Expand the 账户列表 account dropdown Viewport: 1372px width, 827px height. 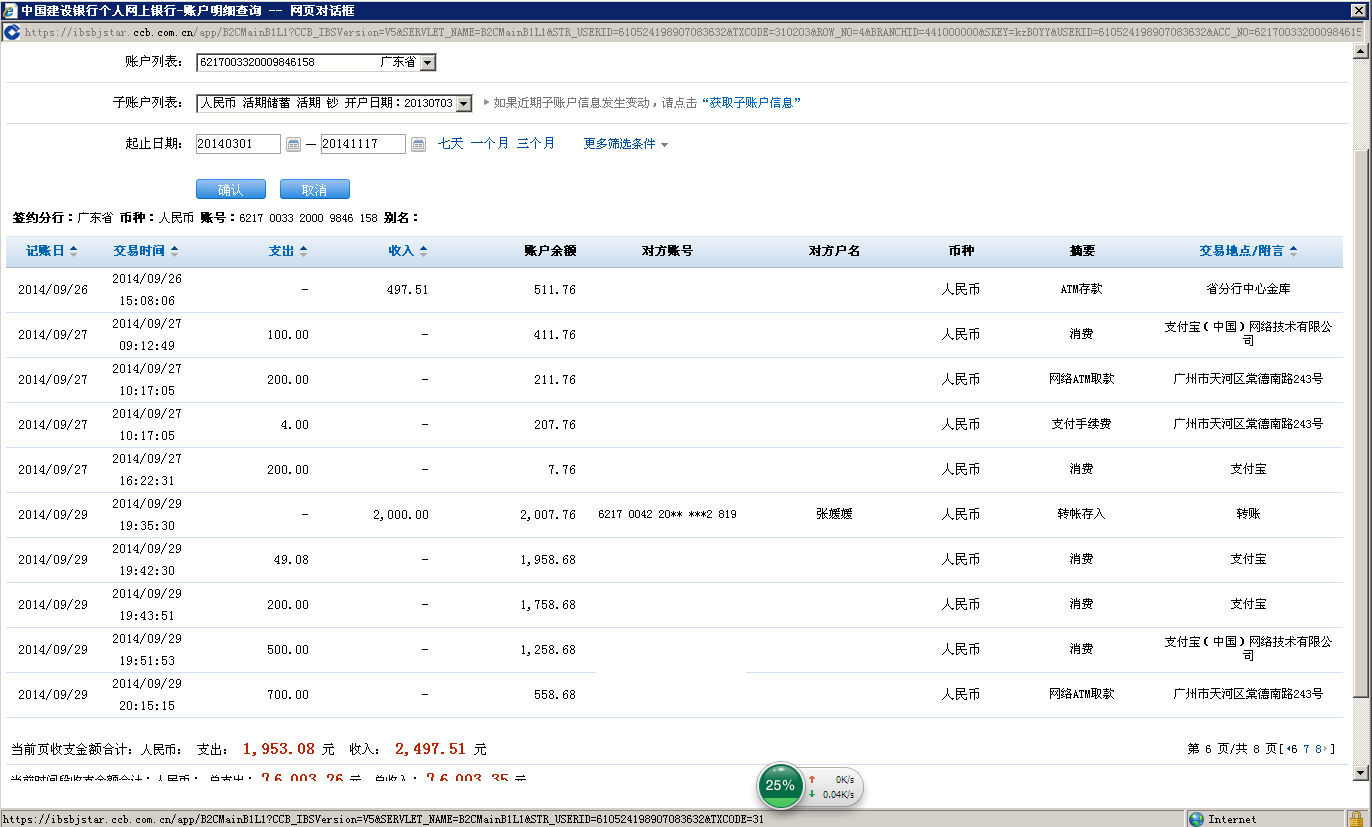click(x=428, y=63)
